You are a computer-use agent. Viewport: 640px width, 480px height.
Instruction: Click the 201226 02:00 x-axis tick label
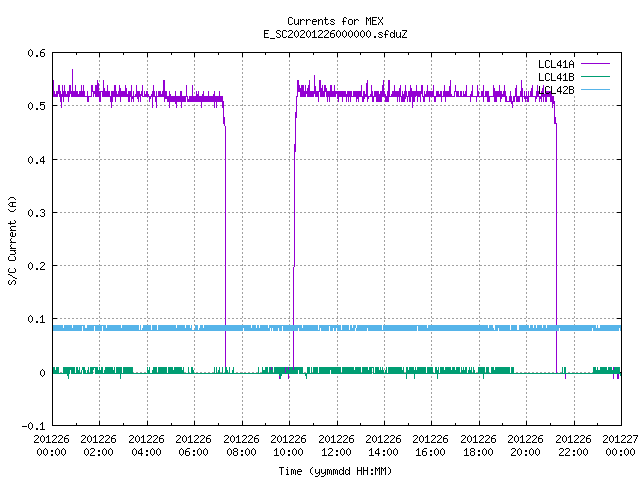[x=98, y=445]
